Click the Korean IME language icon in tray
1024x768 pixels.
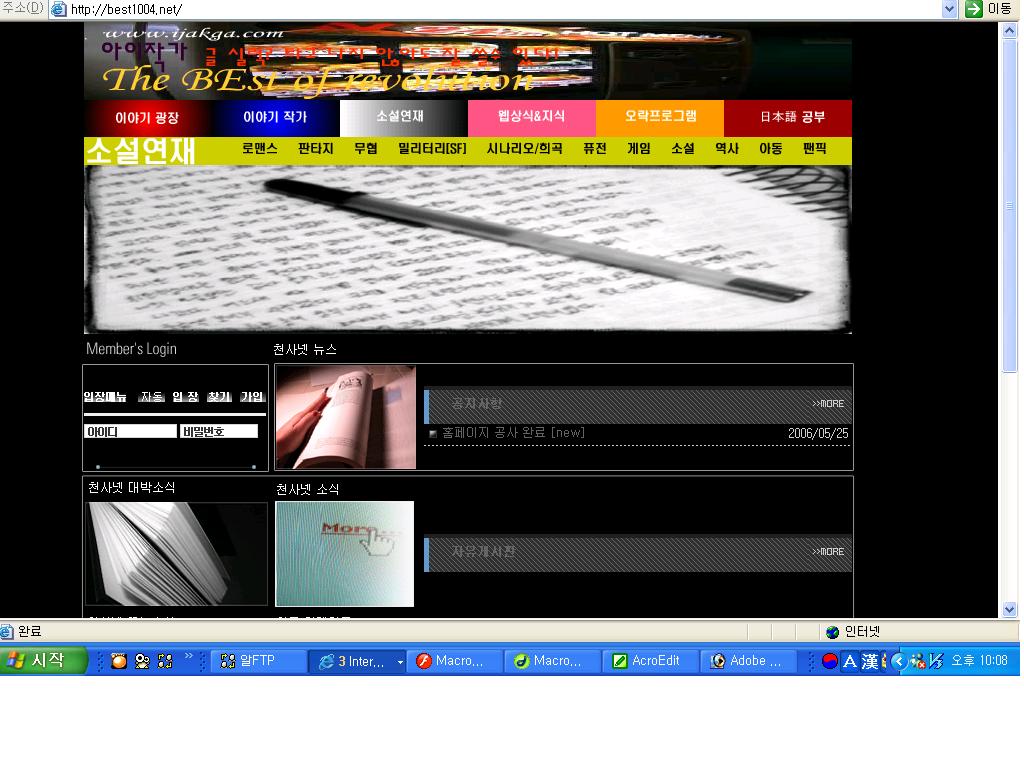point(829,661)
